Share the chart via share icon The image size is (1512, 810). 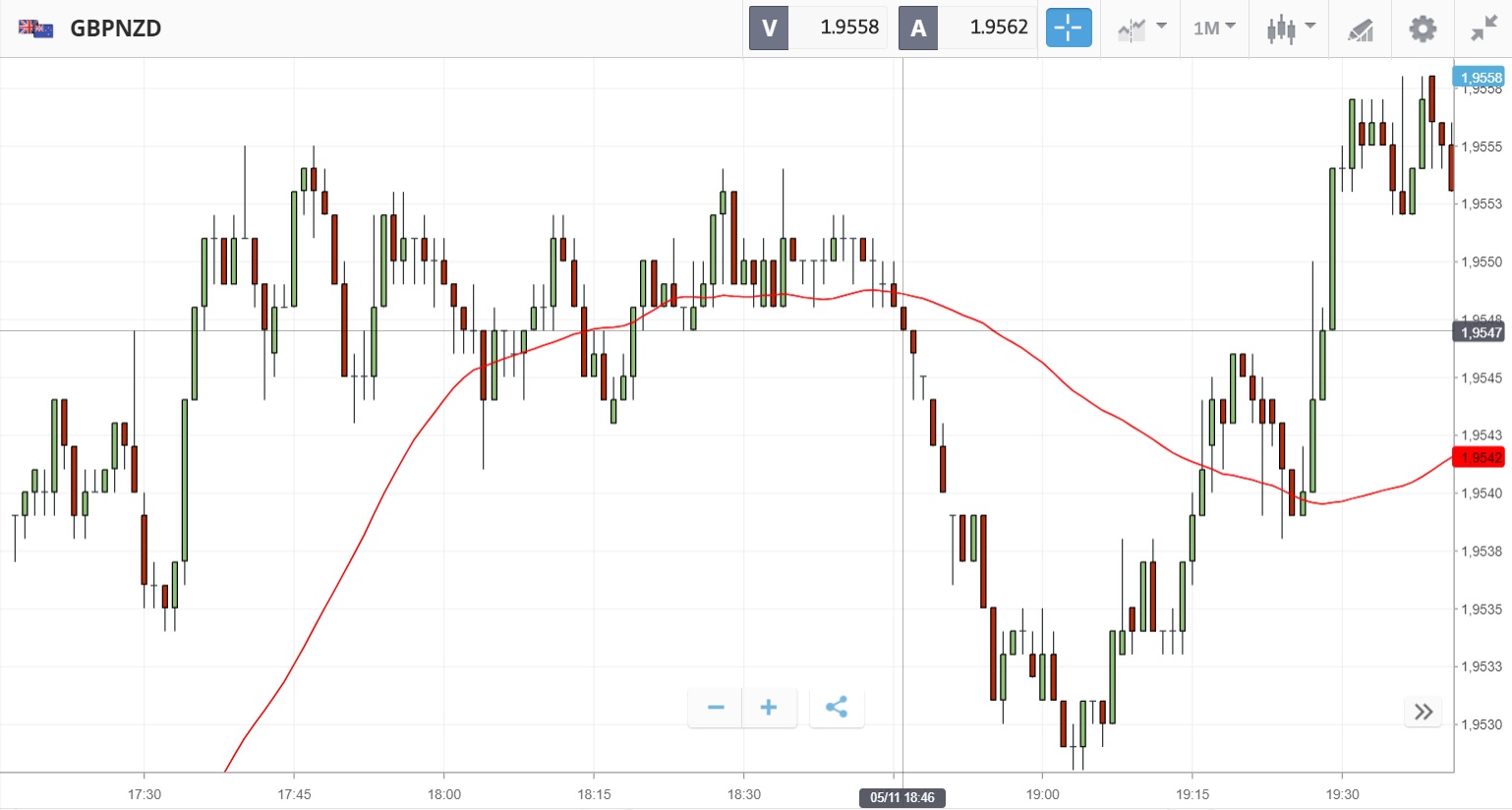pyautogui.click(x=837, y=708)
